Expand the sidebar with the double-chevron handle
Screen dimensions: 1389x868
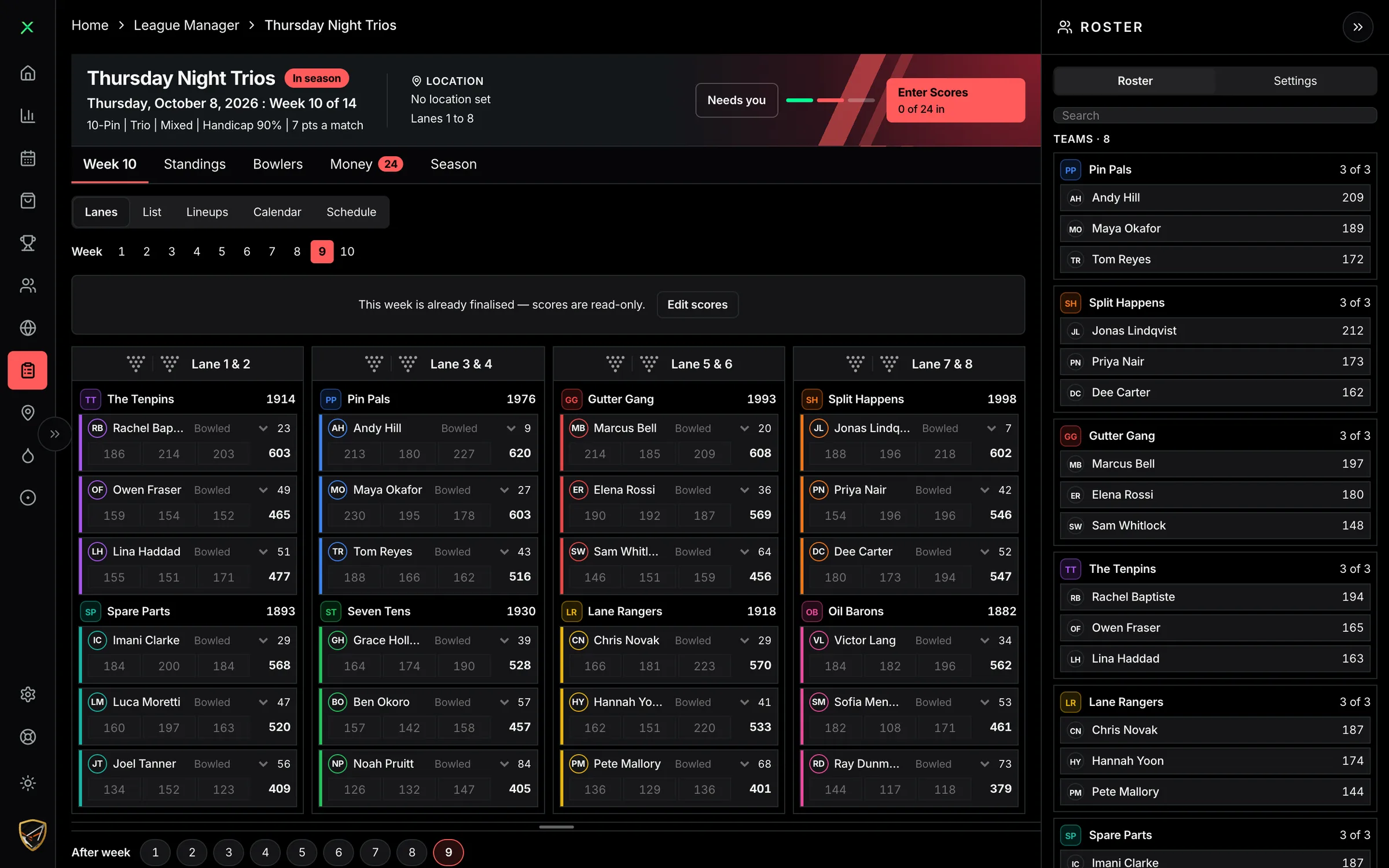(55, 434)
